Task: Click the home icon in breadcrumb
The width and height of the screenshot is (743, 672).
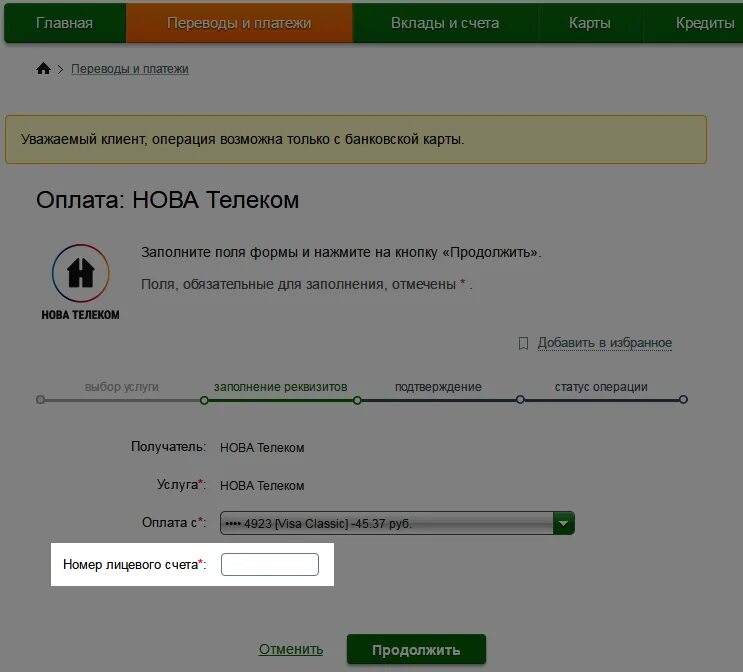Action: pyautogui.click(x=43, y=69)
